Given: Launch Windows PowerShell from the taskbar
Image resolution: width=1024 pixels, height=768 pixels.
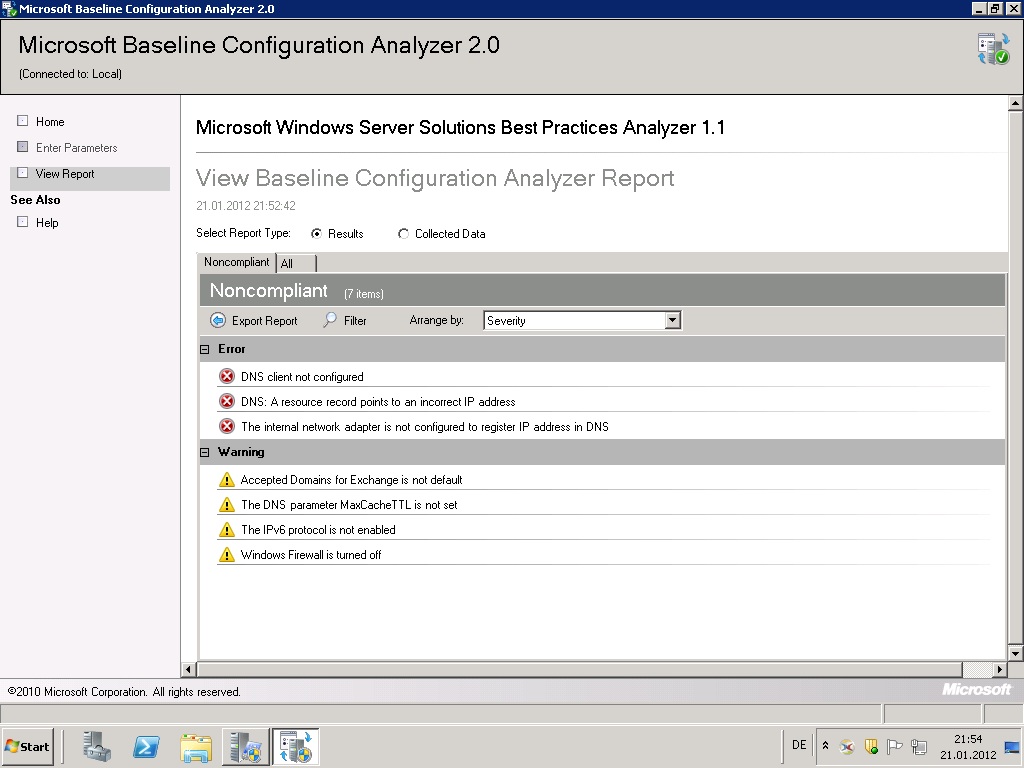Looking at the screenshot, I should (147, 746).
